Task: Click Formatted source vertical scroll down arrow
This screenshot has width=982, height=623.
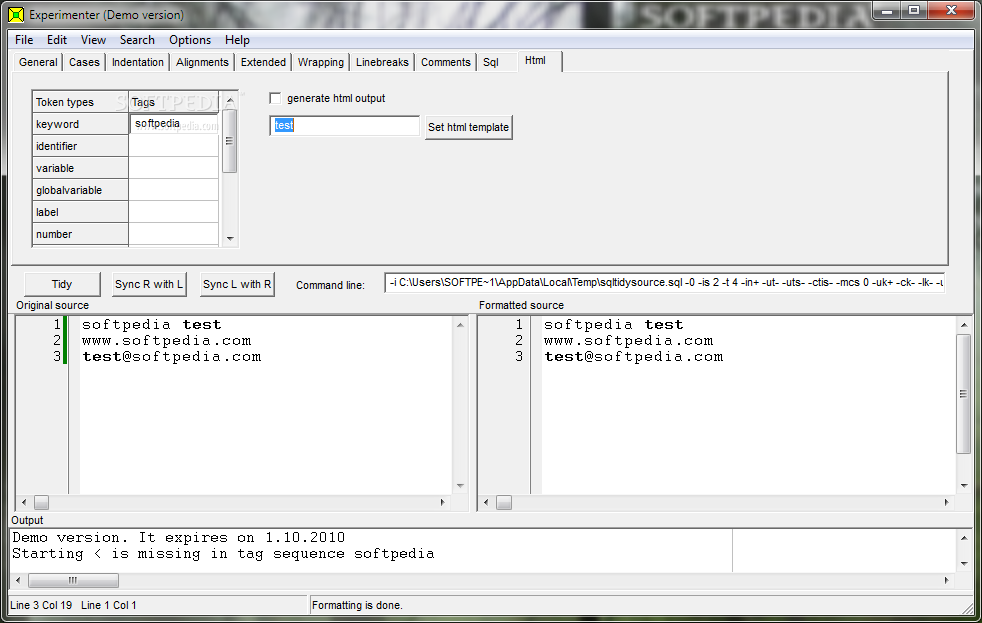Action: tap(964, 486)
